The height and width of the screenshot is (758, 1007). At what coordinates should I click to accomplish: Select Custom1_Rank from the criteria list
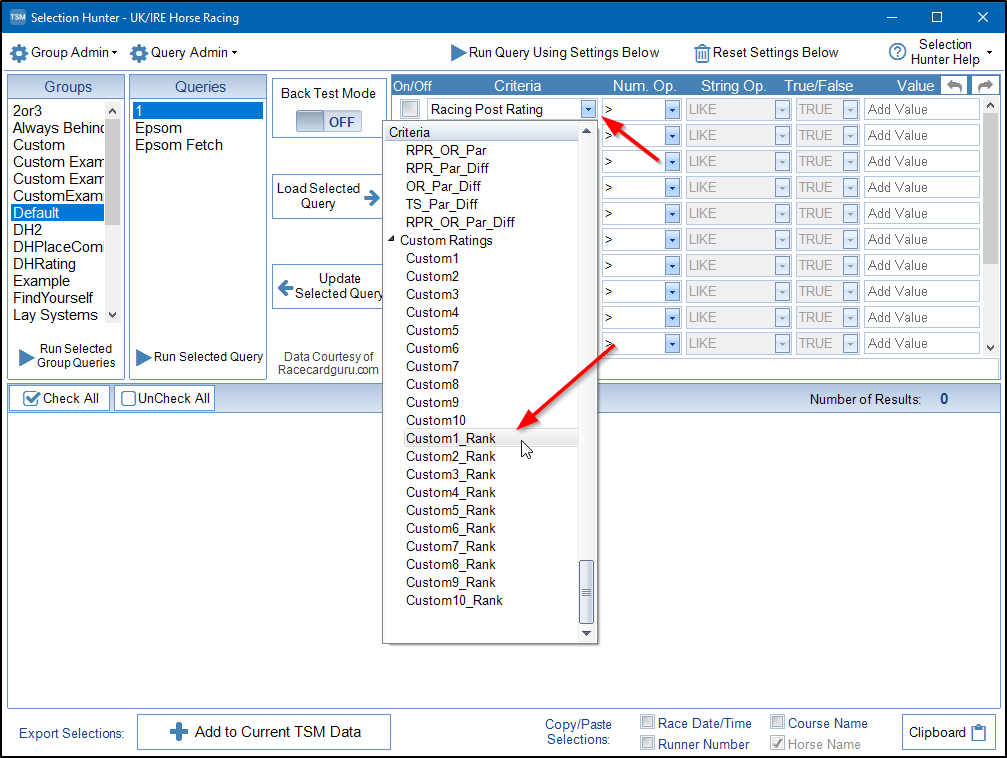coord(450,438)
